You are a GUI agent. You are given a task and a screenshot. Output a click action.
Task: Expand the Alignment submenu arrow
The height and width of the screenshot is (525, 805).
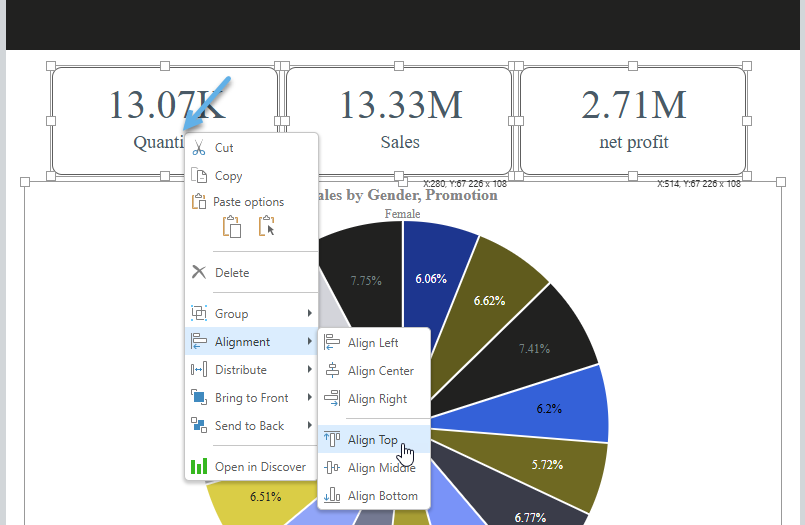click(x=310, y=341)
